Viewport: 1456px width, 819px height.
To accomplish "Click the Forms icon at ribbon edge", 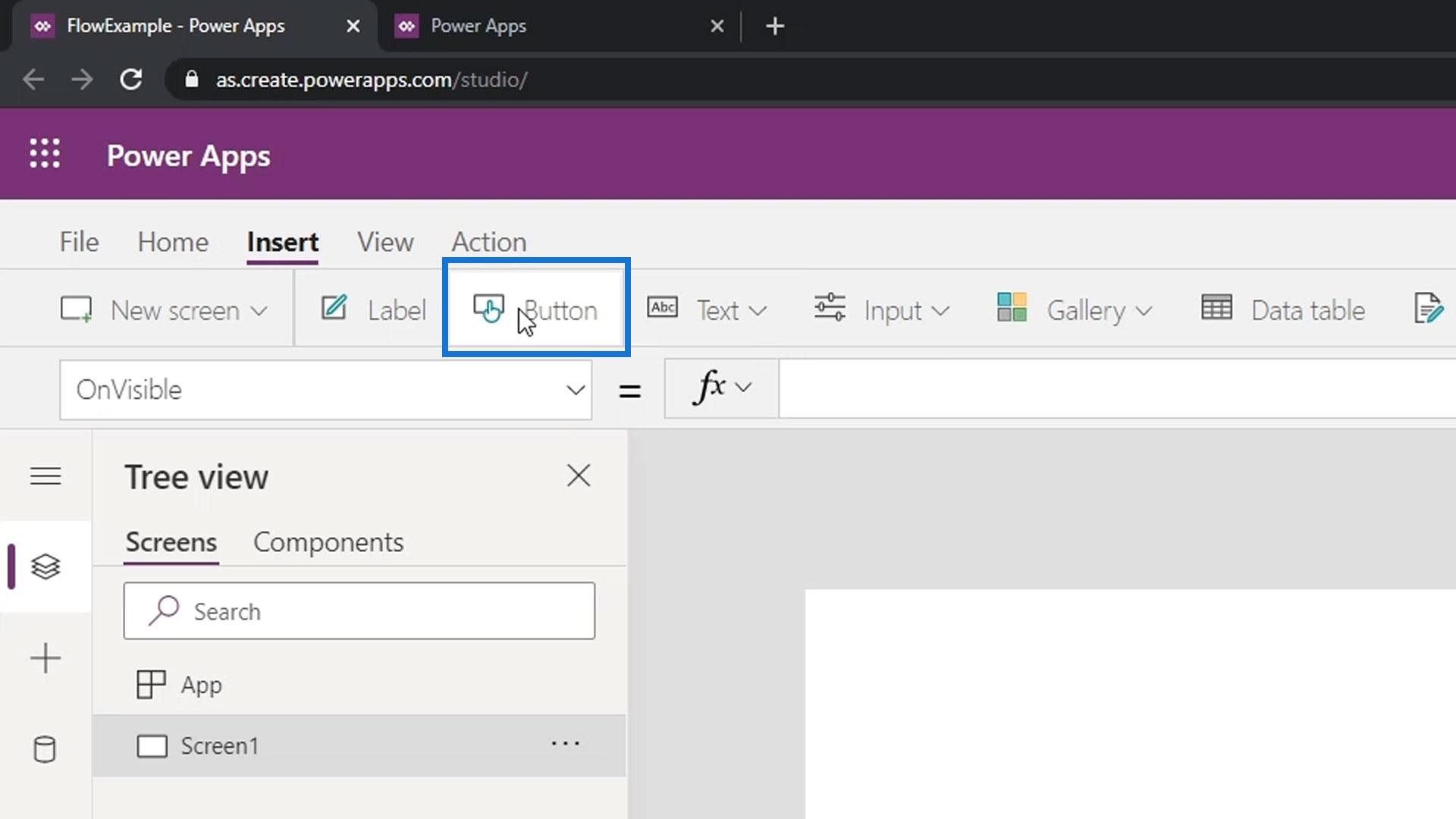I will point(1427,309).
